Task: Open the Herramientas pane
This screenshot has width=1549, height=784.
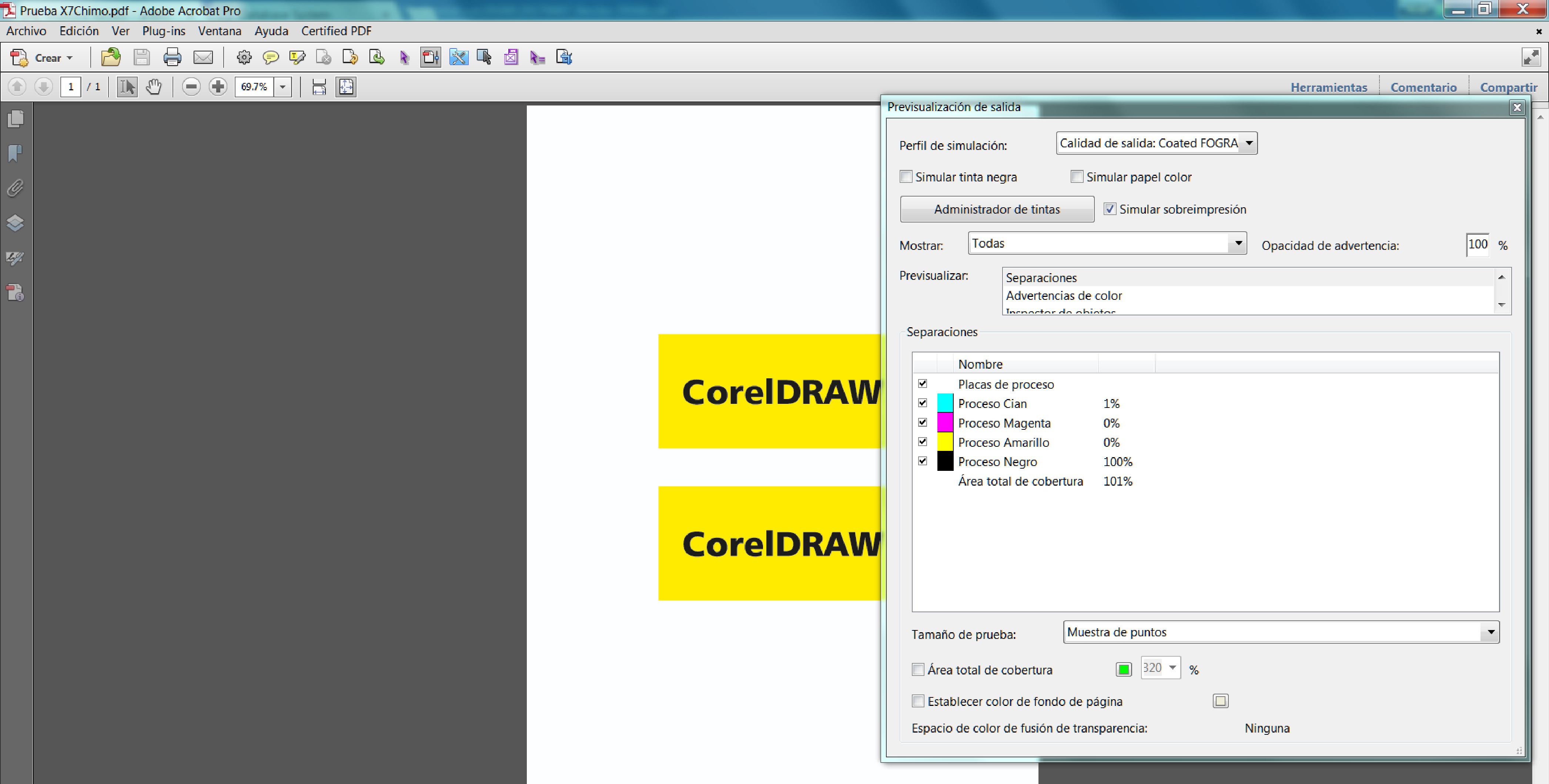Action: point(1329,87)
